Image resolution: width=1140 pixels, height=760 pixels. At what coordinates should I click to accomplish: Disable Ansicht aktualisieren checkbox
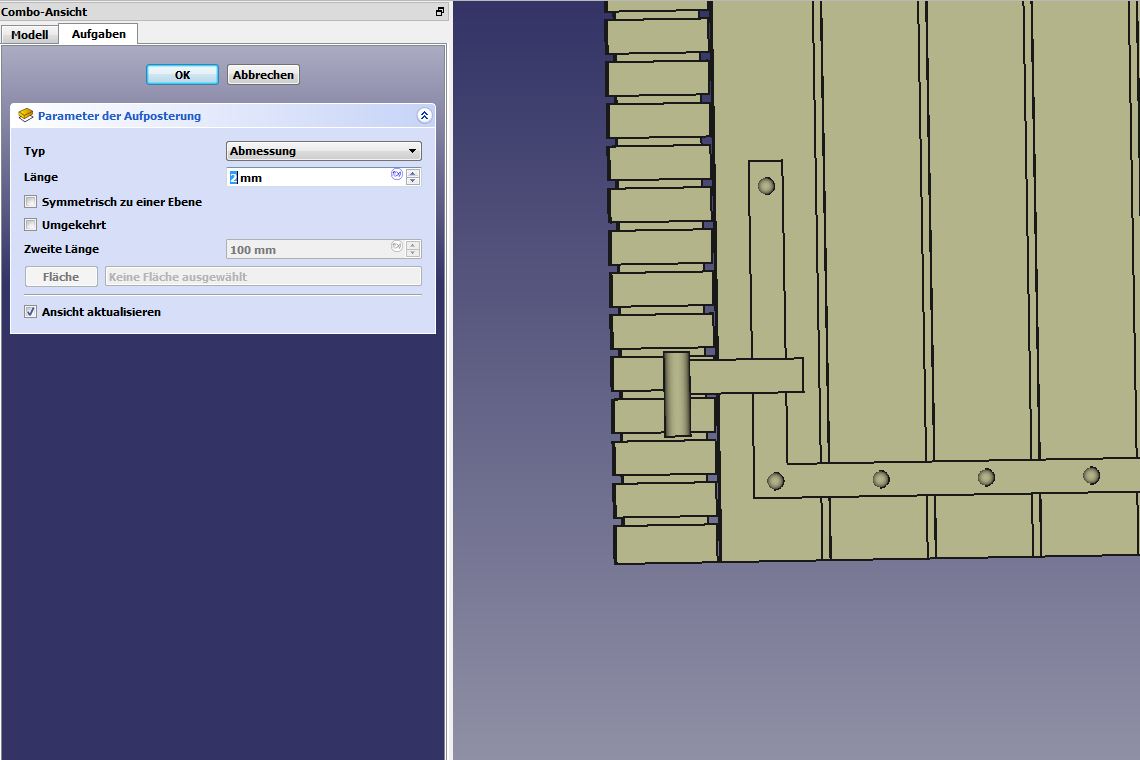tap(31, 312)
